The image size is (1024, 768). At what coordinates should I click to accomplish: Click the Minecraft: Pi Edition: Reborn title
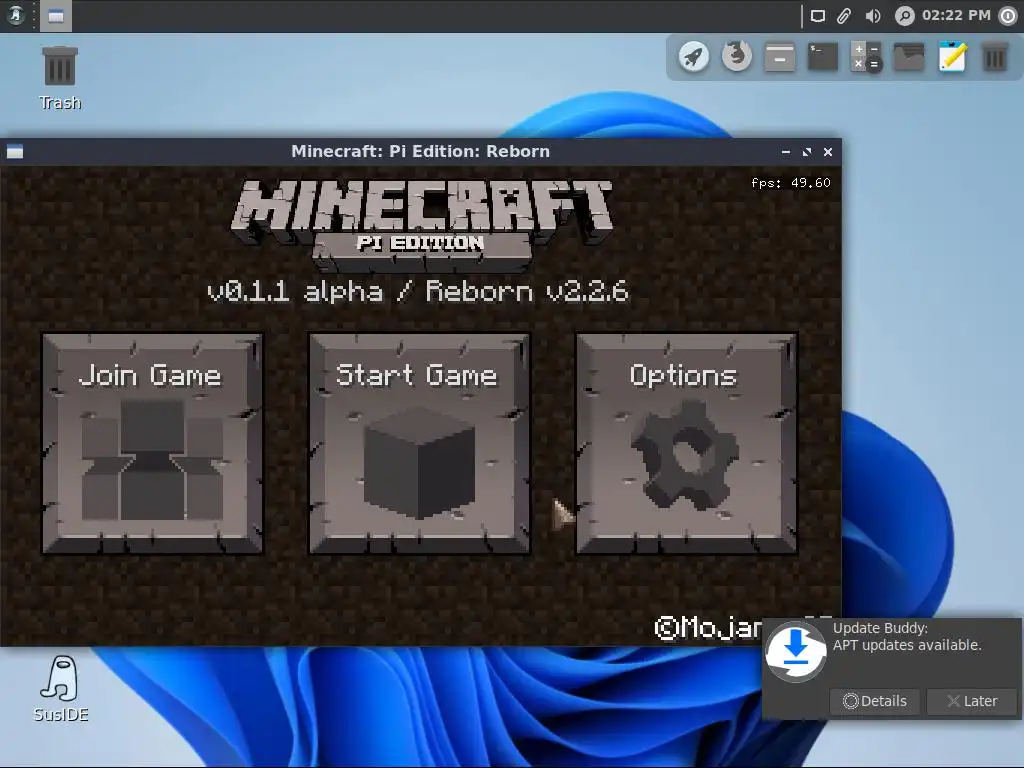[x=421, y=152]
